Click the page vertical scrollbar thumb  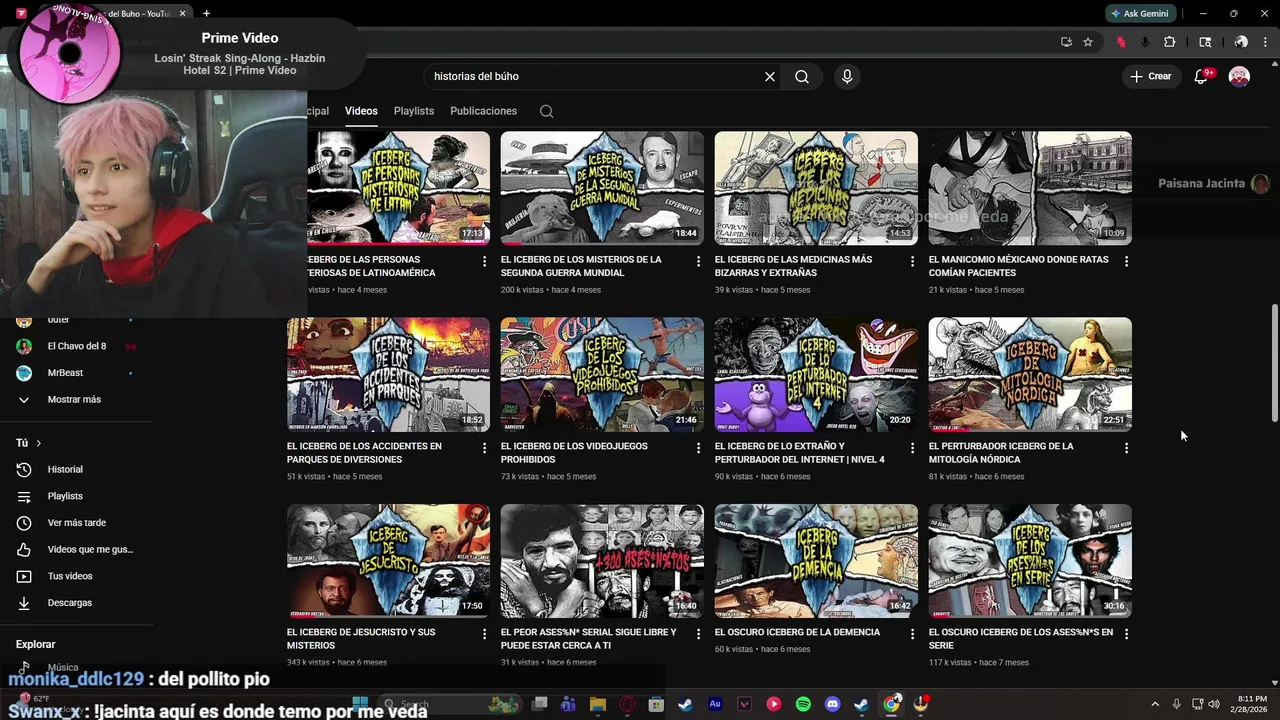click(x=1274, y=364)
